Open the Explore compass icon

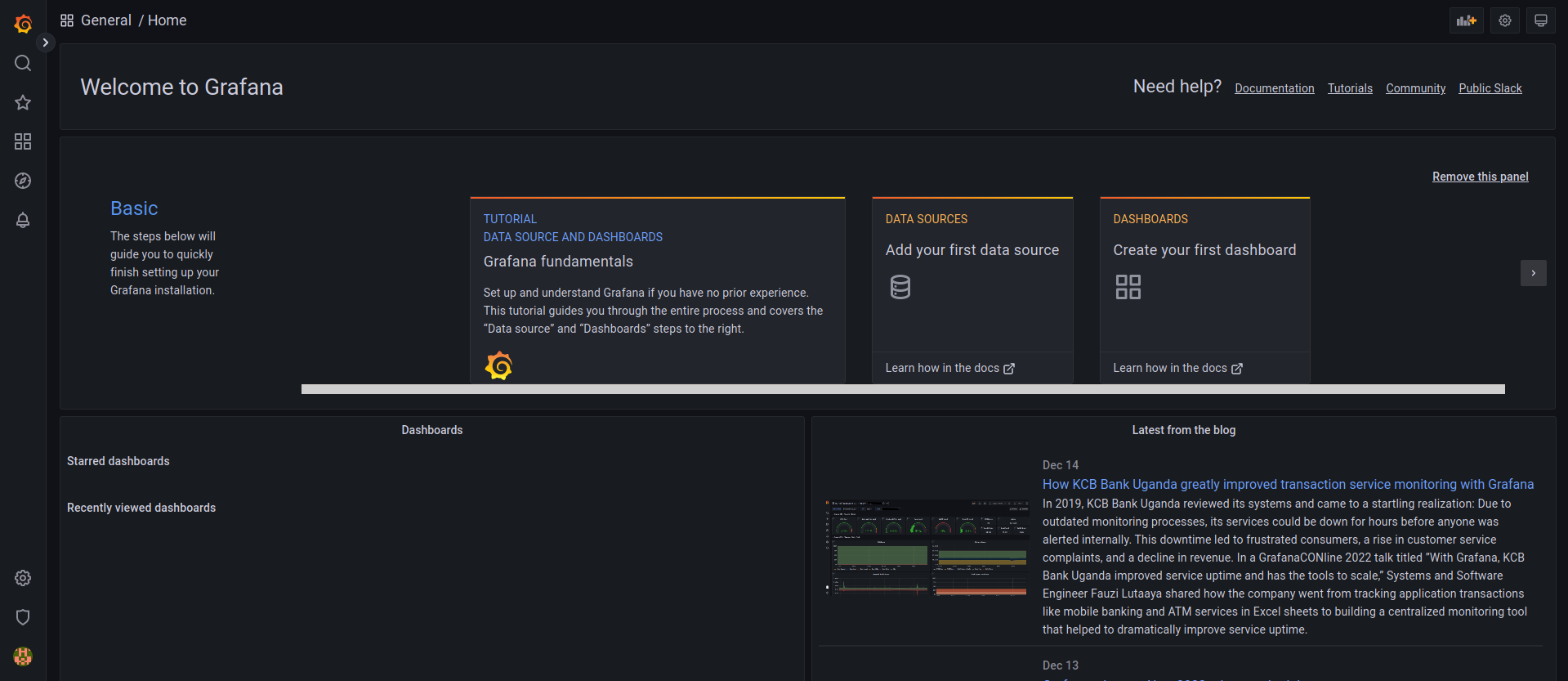click(x=23, y=181)
